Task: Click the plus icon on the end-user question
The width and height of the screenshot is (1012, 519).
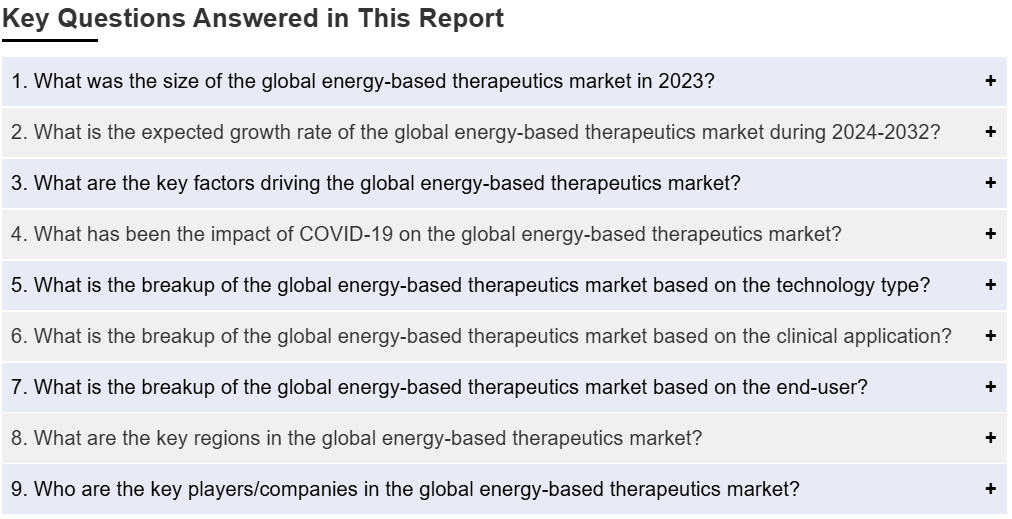Action: (x=991, y=387)
